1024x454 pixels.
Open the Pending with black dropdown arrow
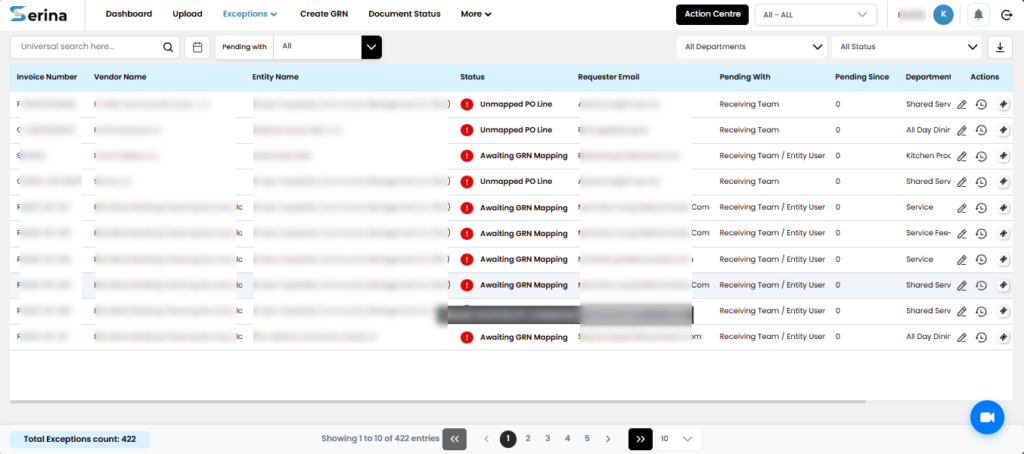(x=372, y=47)
